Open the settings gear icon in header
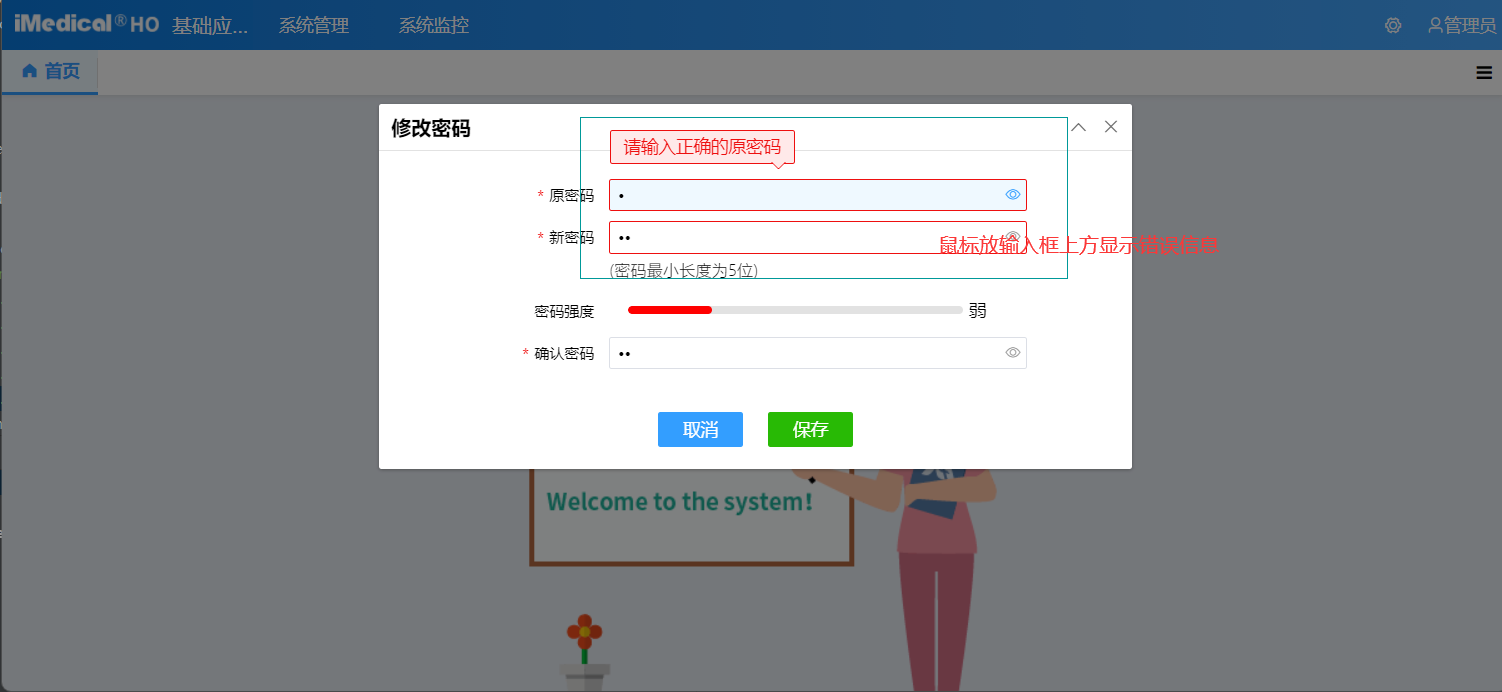 point(1392,25)
